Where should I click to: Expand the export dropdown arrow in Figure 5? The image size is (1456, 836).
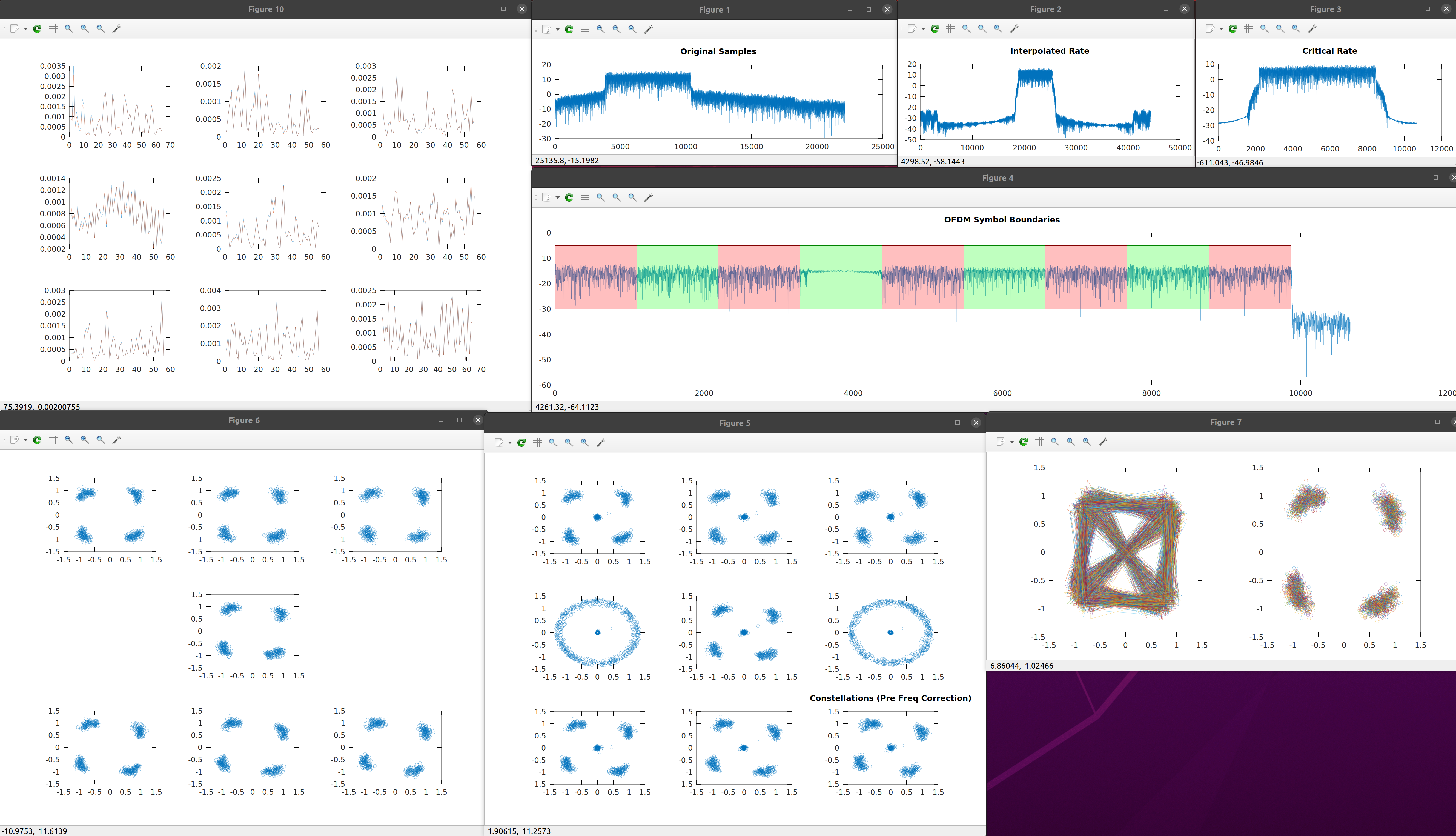coord(510,443)
